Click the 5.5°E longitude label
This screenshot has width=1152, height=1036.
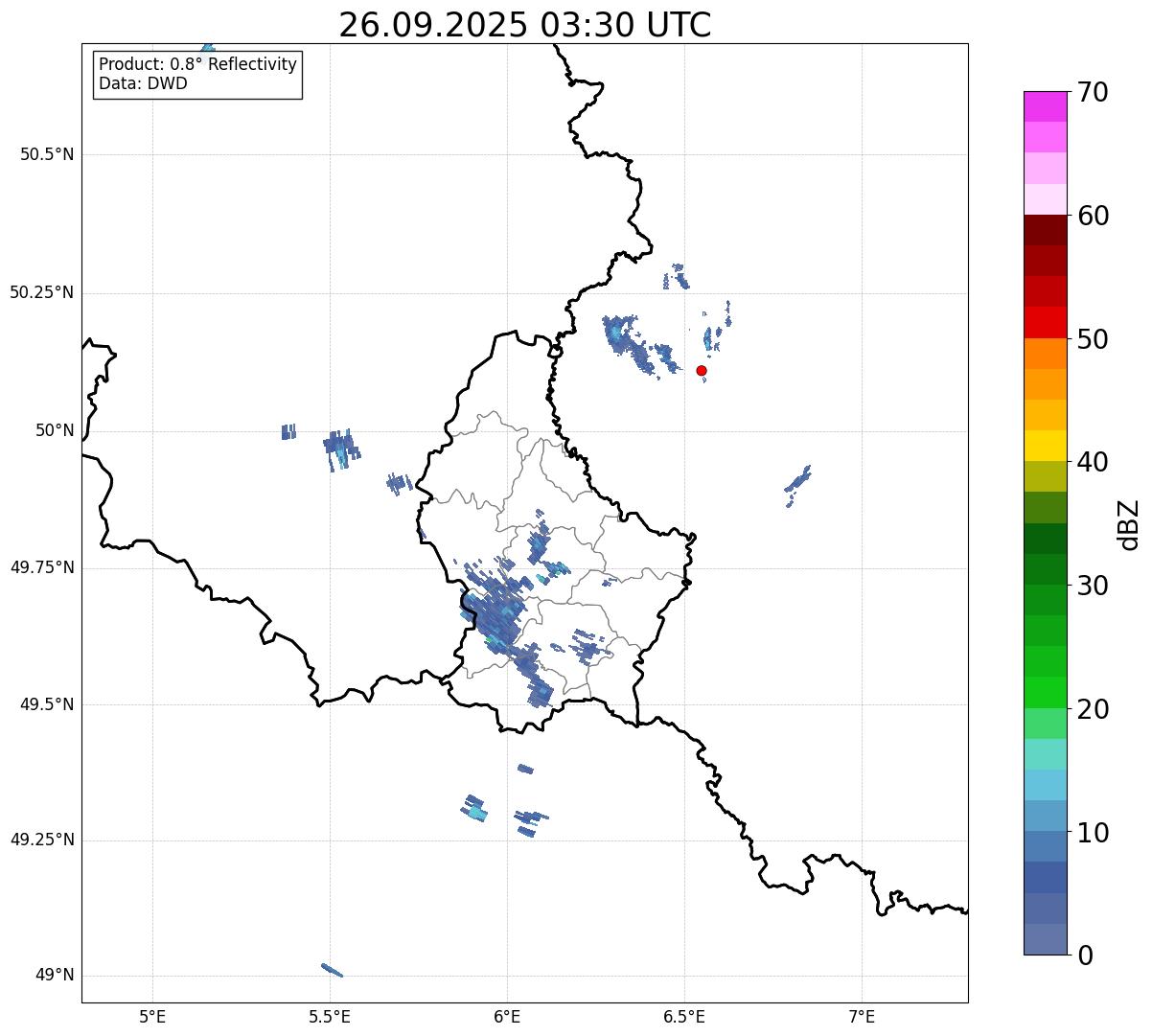330,1016
